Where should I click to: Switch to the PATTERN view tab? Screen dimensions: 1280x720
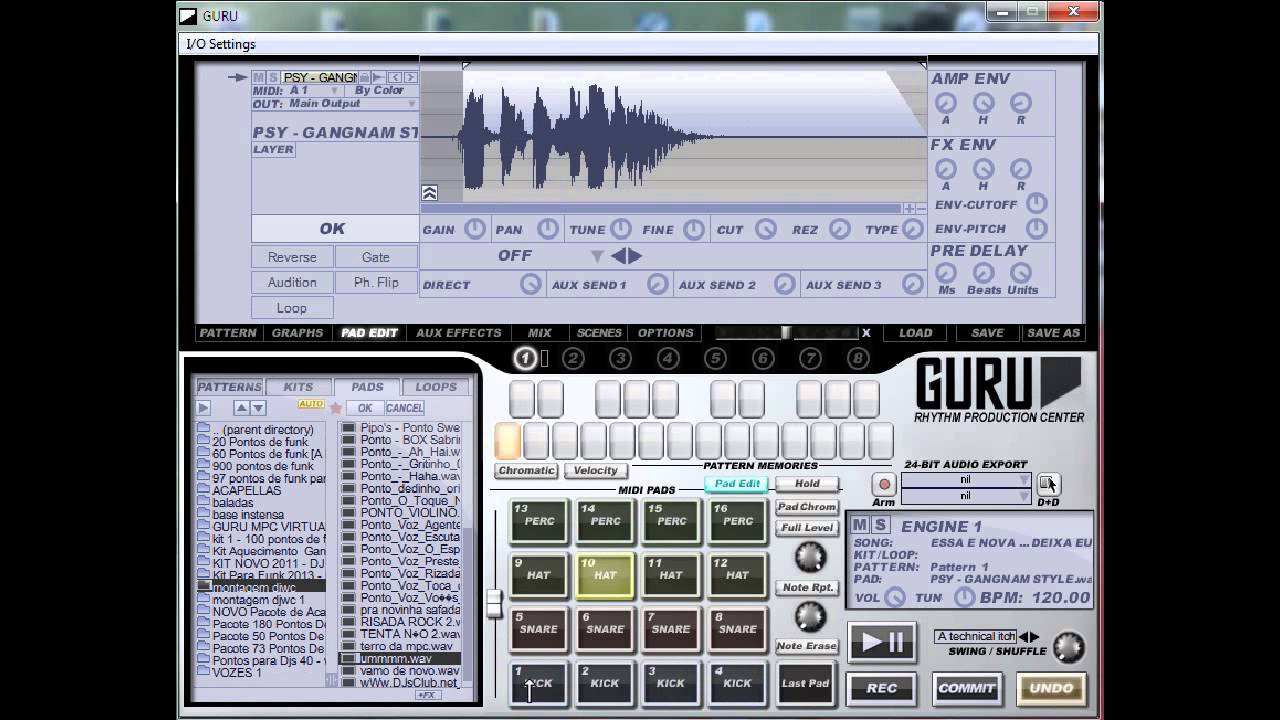click(x=228, y=333)
